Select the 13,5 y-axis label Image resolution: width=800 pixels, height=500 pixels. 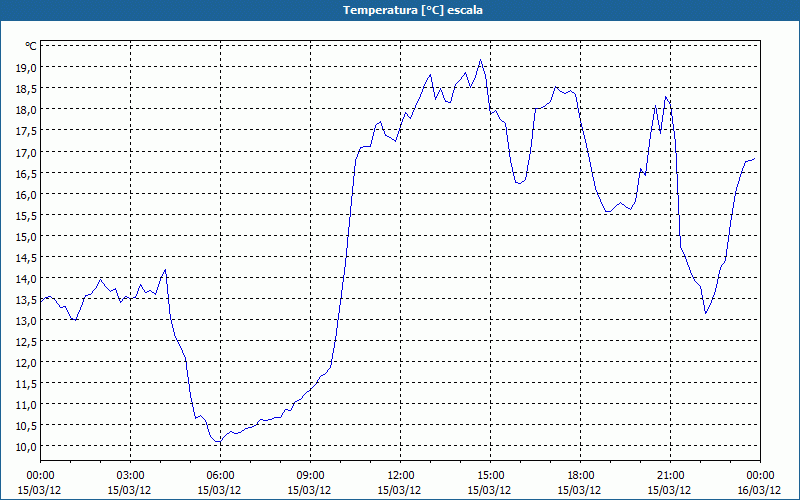coord(28,299)
